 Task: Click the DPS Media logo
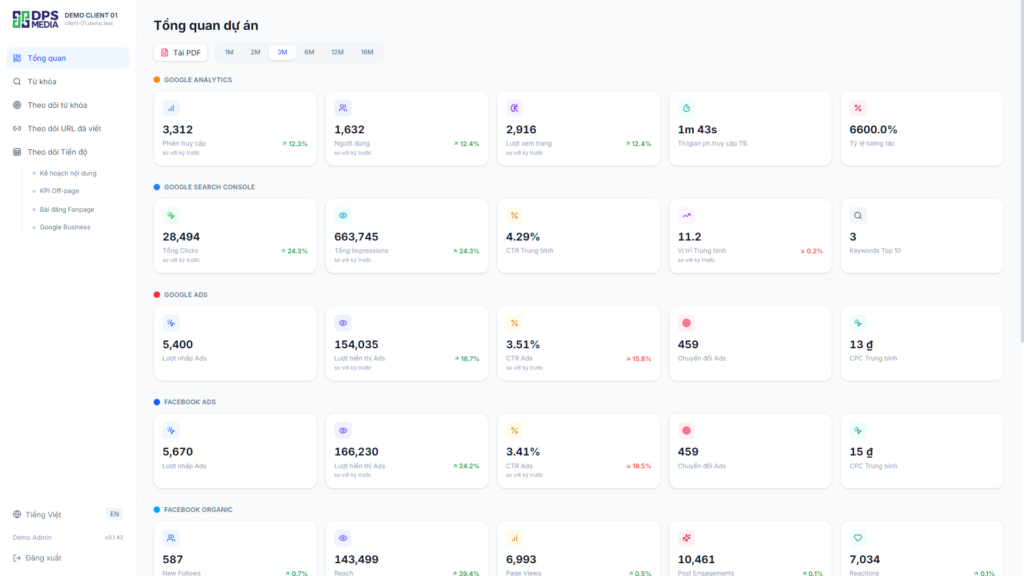click(35, 19)
